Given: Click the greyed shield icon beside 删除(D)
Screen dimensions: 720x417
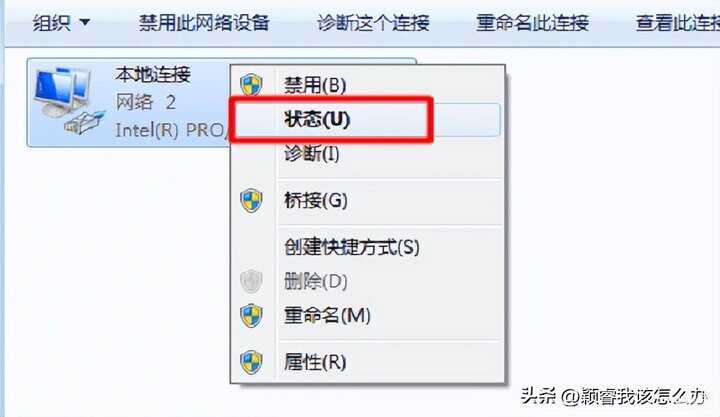Looking at the screenshot, I should tap(251, 281).
